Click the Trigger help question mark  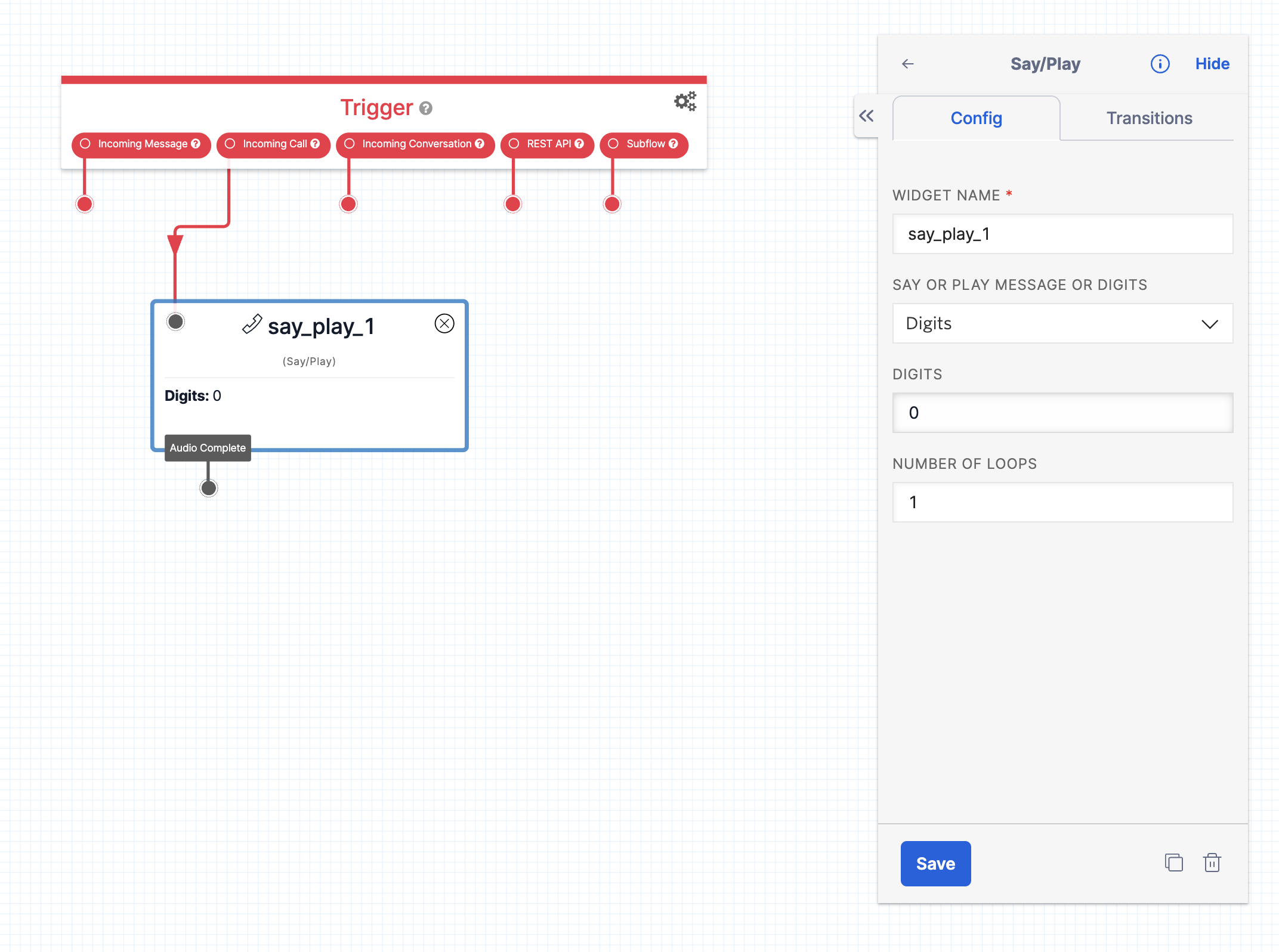click(x=425, y=109)
